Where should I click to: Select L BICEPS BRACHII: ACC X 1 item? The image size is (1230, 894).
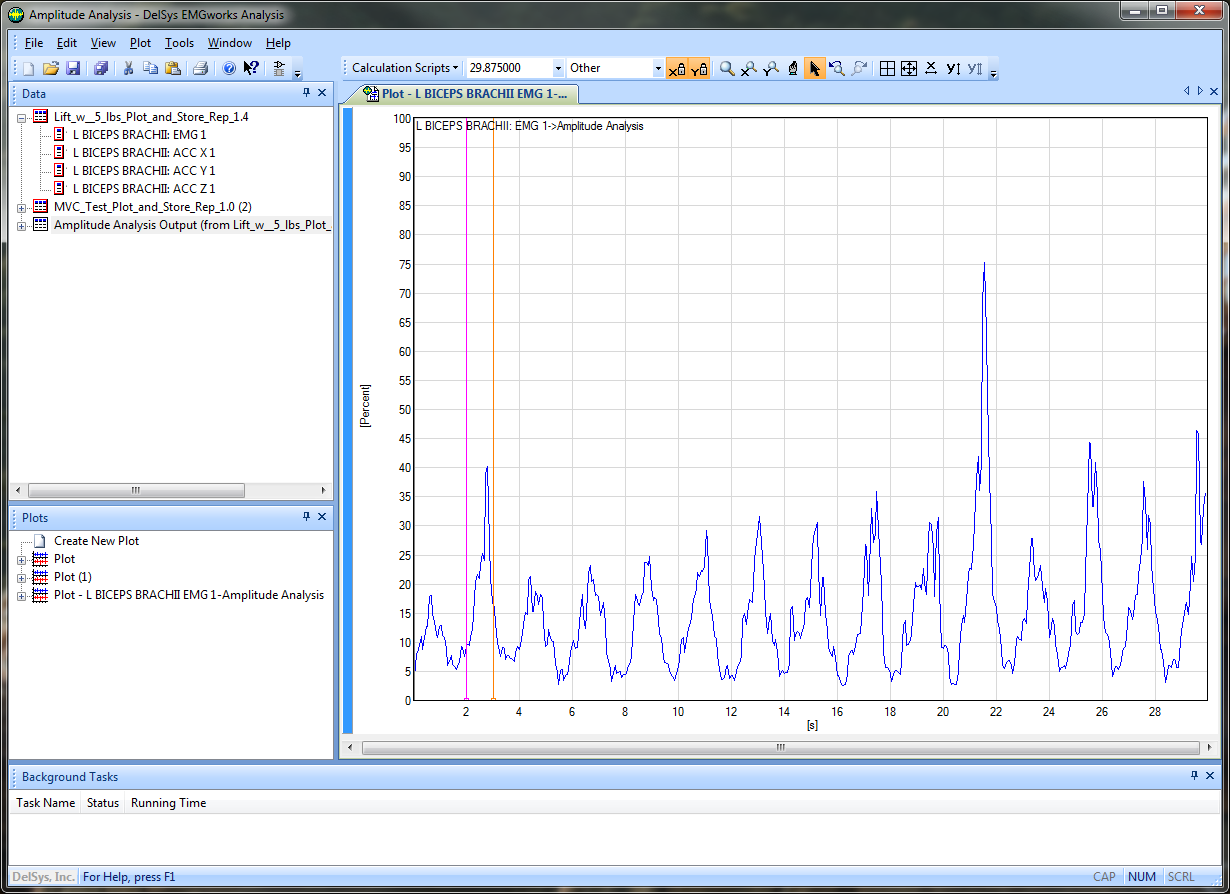(x=143, y=153)
